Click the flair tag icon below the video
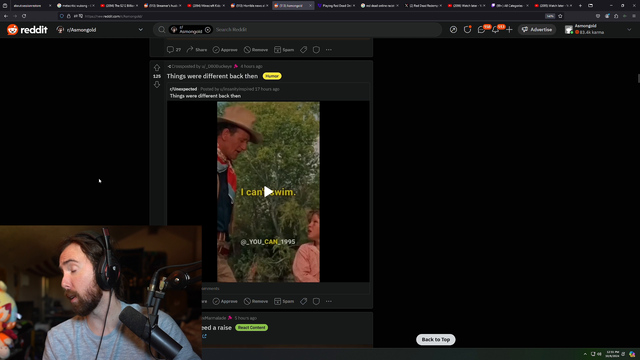 click(304, 302)
